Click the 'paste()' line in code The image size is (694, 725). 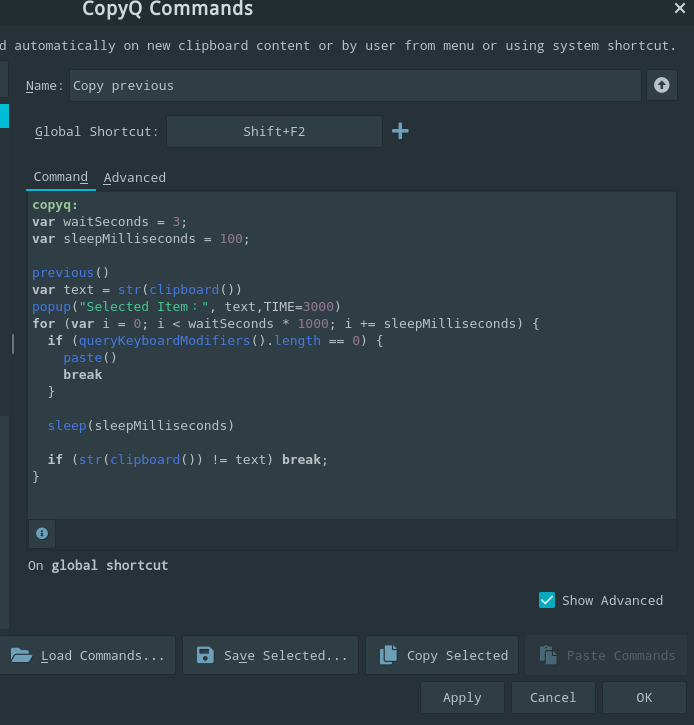90,358
